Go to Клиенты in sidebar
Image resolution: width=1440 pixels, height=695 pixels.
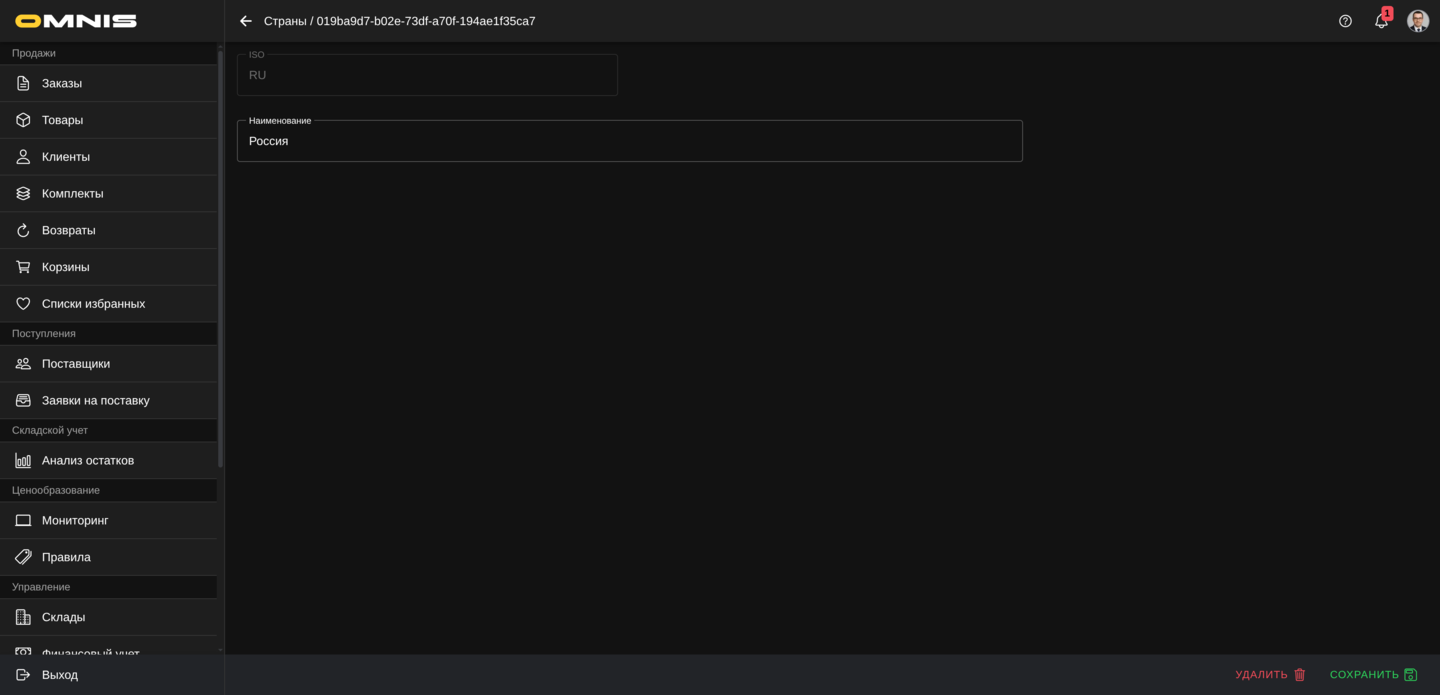pos(66,157)
